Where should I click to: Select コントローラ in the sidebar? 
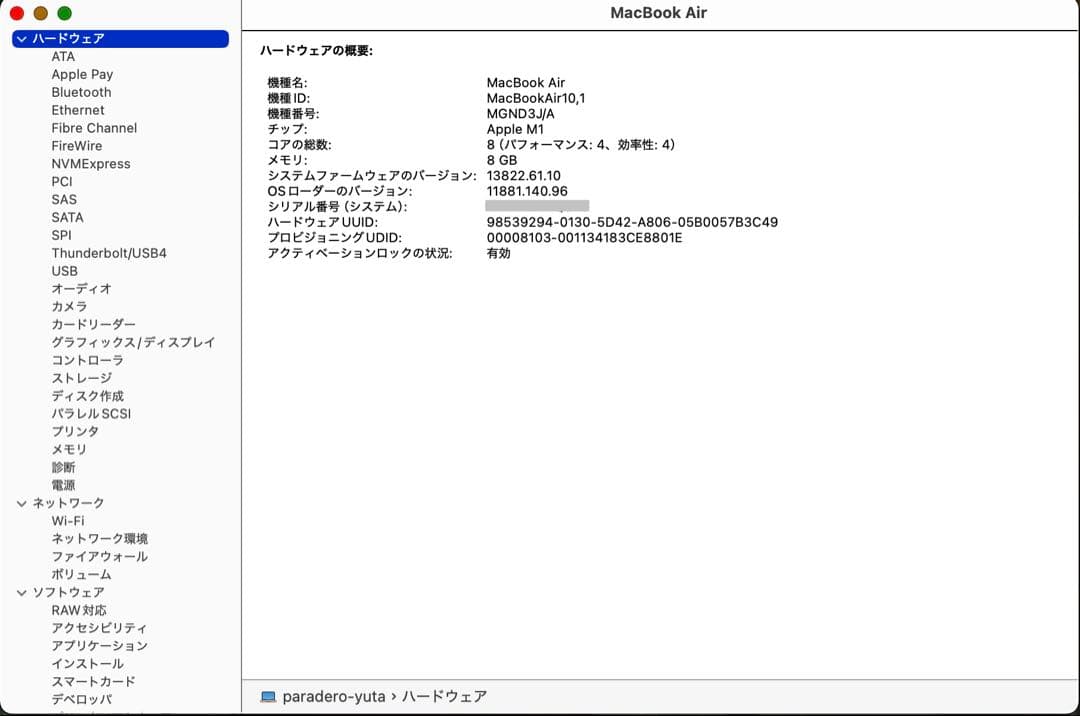pos(87,360)
